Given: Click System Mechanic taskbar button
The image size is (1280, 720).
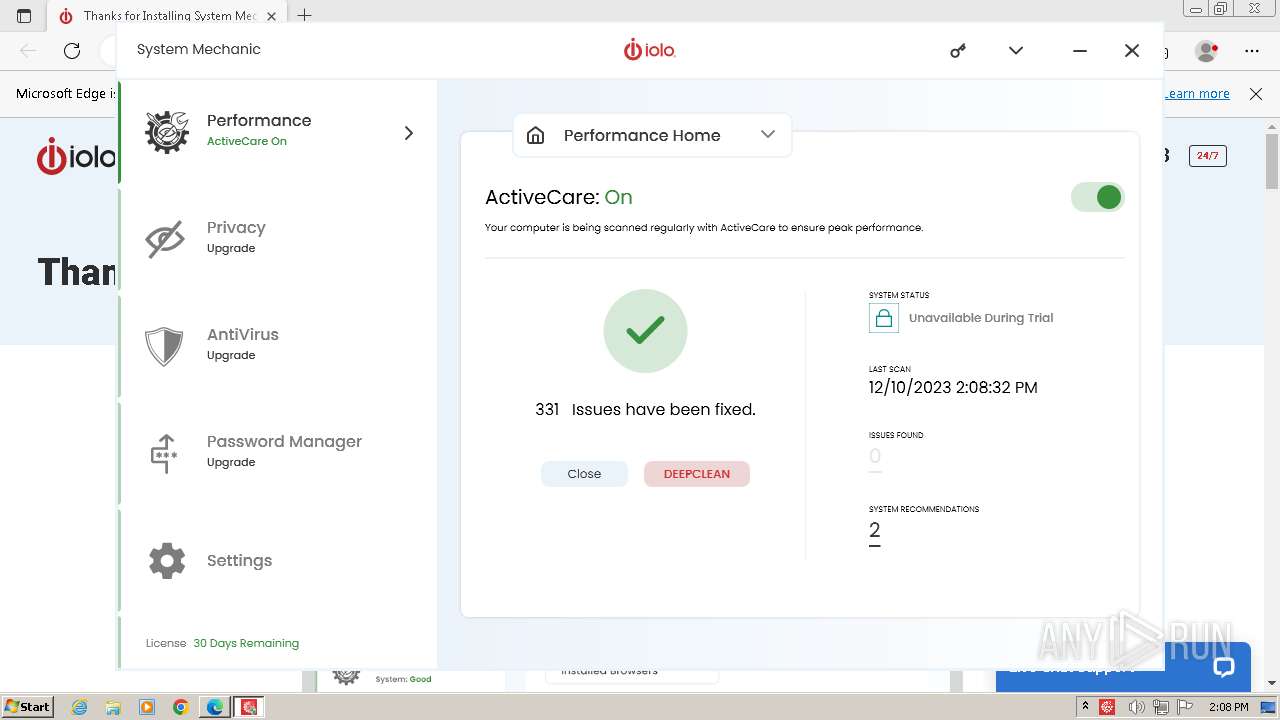Looking at the screenshot, I should (249, 707).
